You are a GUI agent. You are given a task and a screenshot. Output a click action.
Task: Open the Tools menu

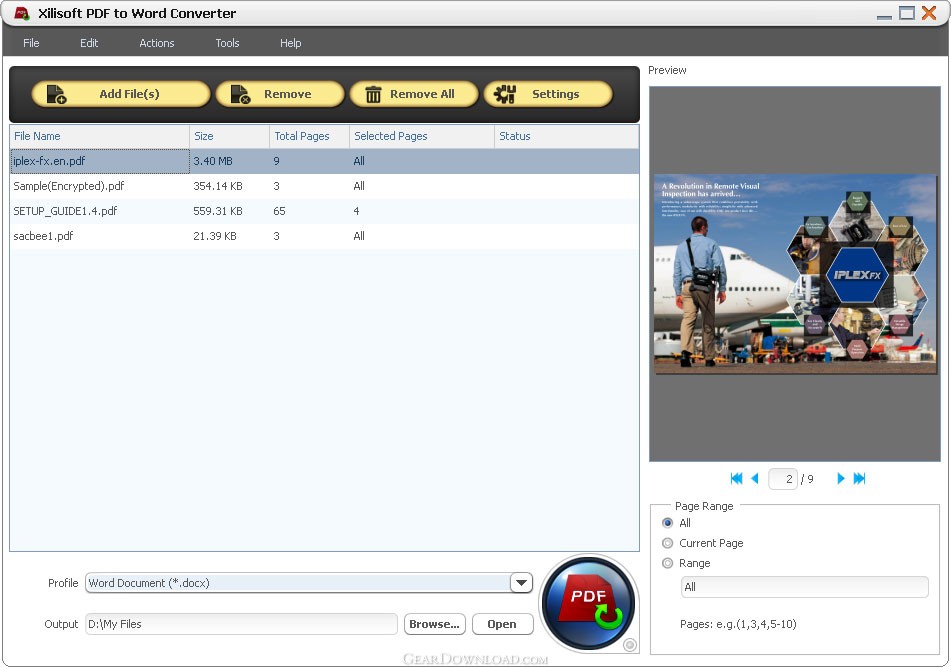point(227,43)
